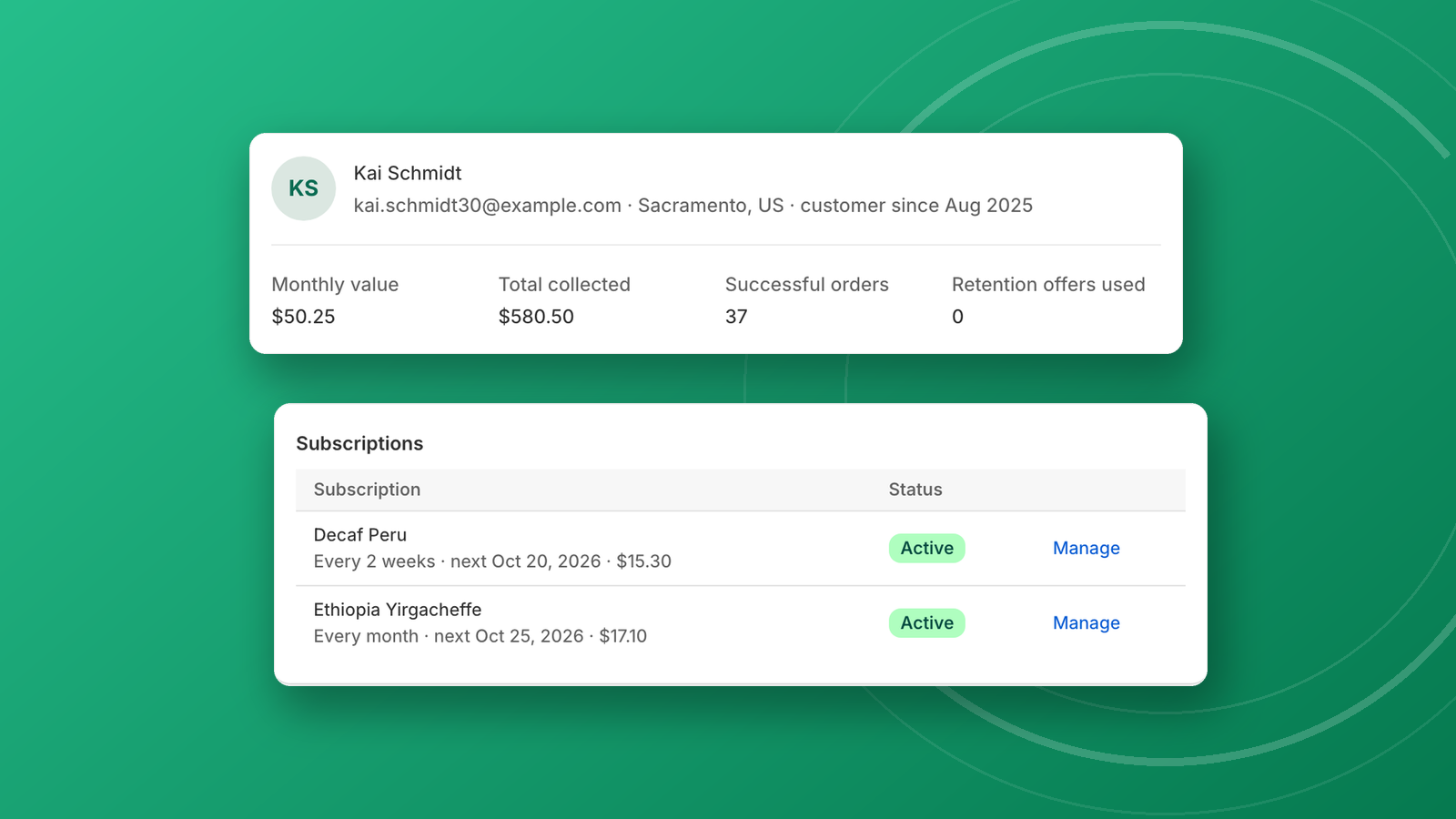The height and width of the screenshot is (819, 1456).
Task: Click Active status badge for Decaf Peru
Action: (x=926, y=548)
